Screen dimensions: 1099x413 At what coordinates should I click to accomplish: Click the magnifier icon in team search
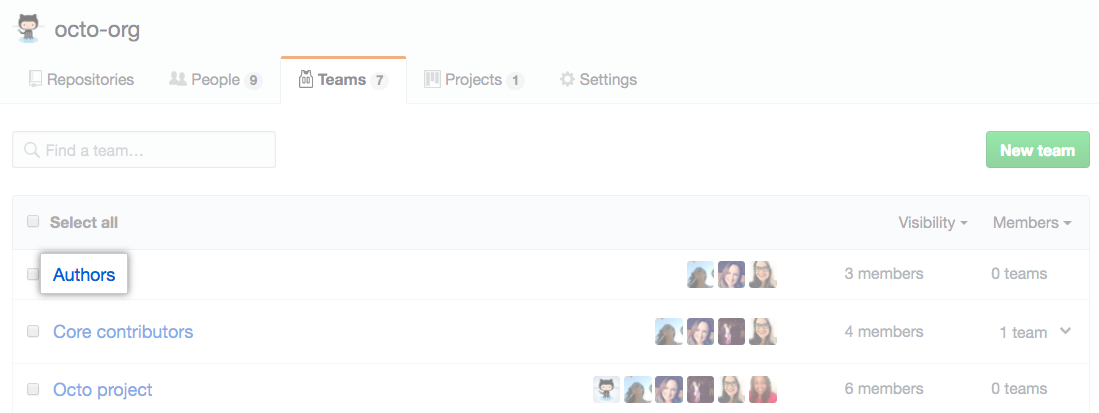click(32, 150)
